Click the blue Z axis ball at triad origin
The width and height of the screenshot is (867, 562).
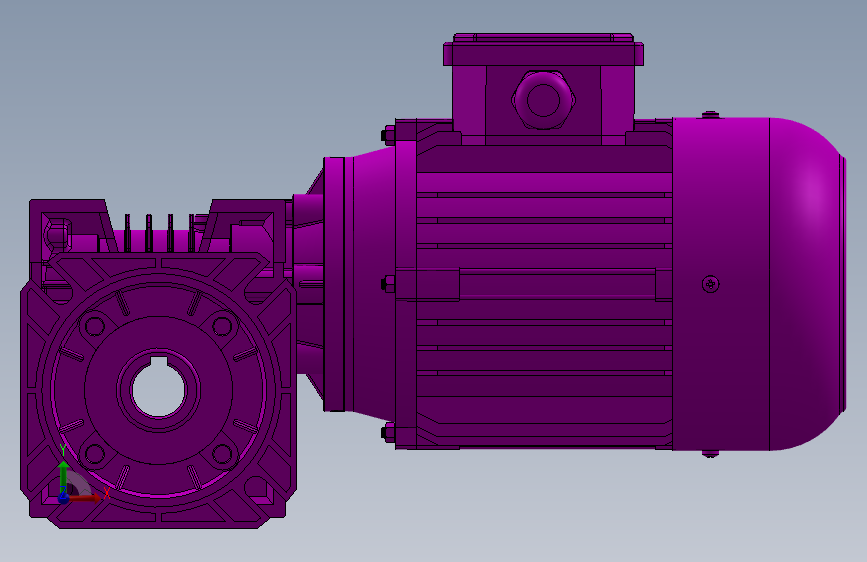click(x=64, y=498)
